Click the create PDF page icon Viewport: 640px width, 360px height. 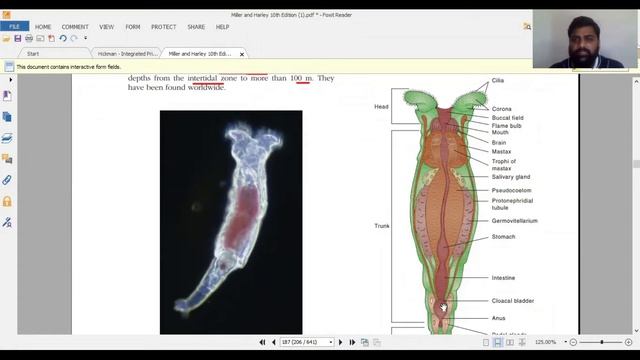click(x=51, y=38)
